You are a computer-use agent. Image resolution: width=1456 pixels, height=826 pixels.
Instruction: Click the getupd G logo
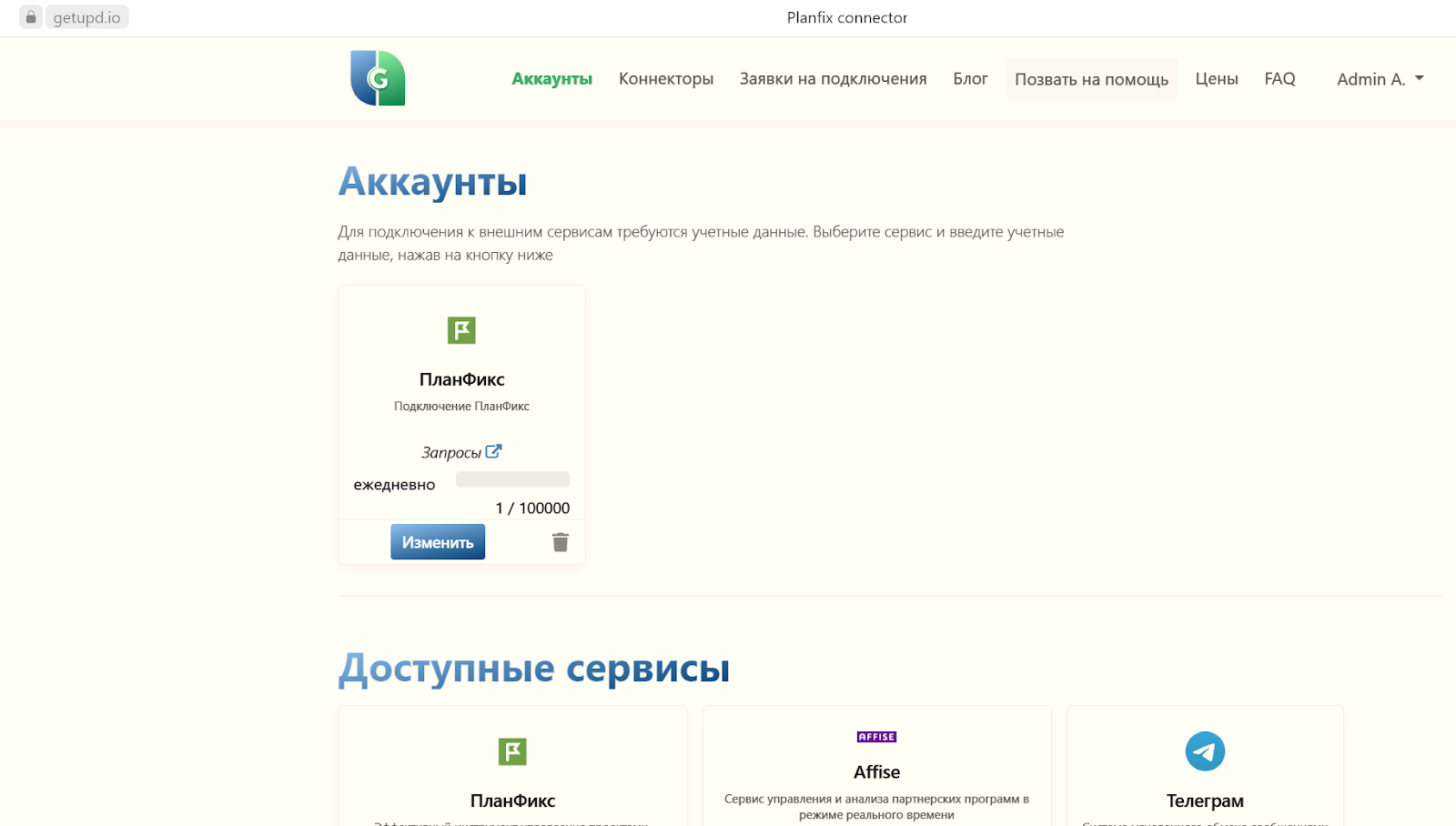pyautogui.click(x=378, y=78)
